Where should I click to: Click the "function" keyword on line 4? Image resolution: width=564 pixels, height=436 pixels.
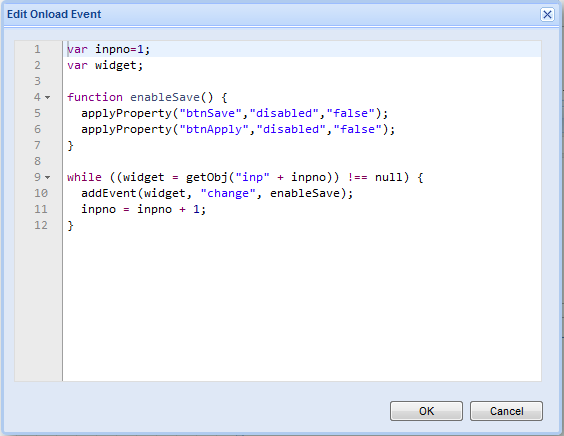click(x=95, y=97)
